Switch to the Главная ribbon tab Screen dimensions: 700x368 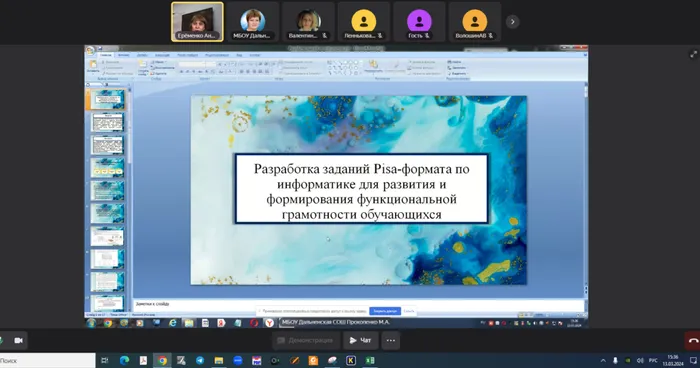coord(106,55)
